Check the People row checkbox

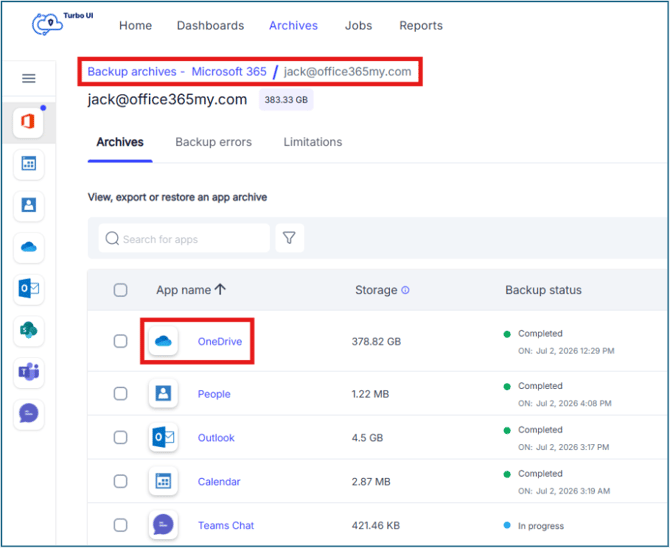tap(120, 393)
